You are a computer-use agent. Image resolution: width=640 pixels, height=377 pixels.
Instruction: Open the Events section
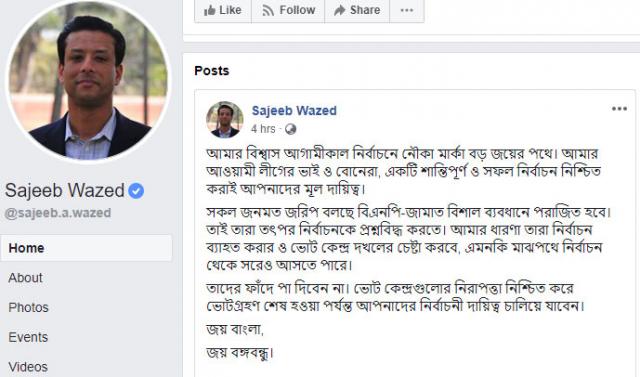(28, 337)
